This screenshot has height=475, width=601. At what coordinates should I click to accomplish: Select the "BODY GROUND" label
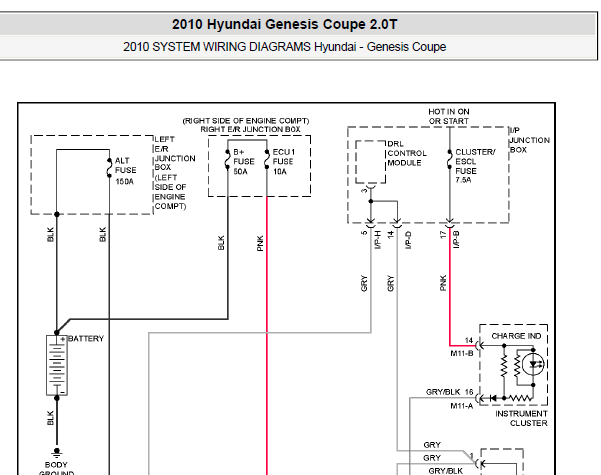tap(56, 468)
